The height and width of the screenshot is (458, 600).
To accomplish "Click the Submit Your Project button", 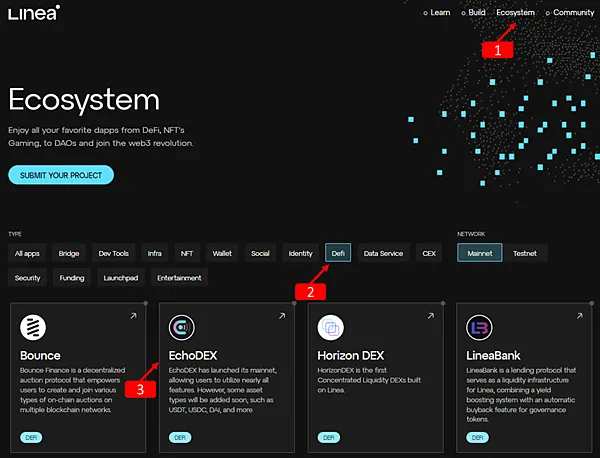I will [61, 175].
